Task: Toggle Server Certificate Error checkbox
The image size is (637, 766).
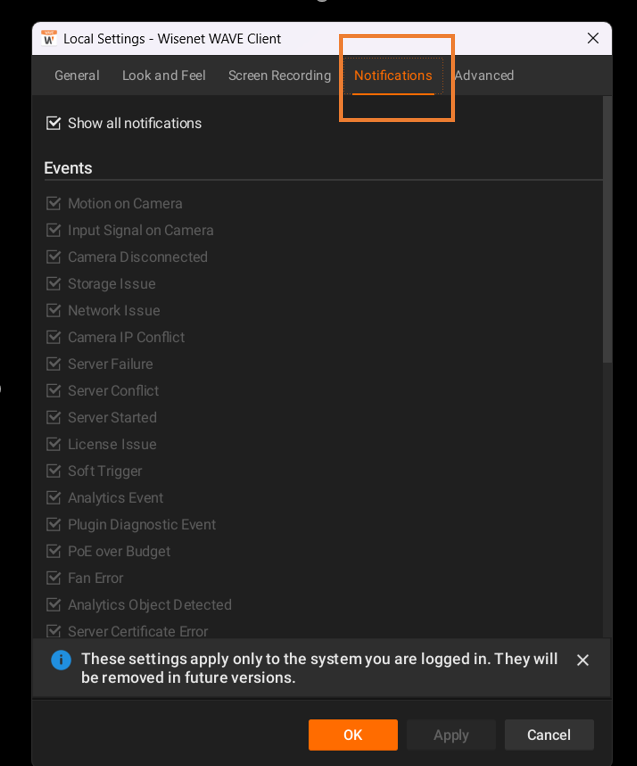Action: (54, 631)
